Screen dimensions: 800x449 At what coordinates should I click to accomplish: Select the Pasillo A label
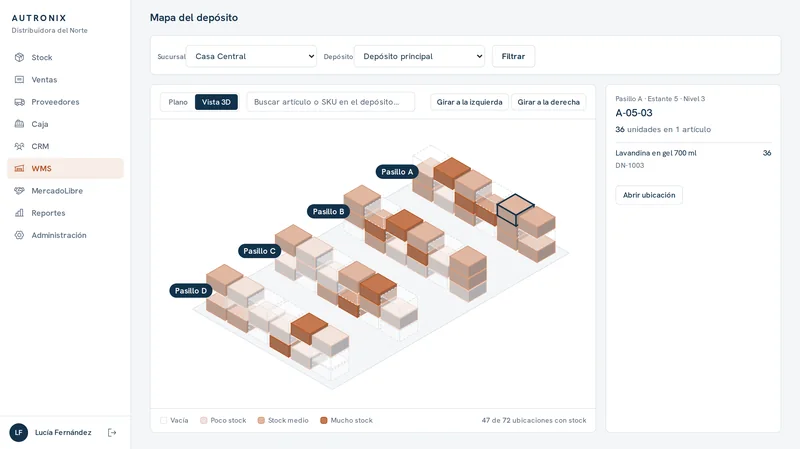(397, 172)
